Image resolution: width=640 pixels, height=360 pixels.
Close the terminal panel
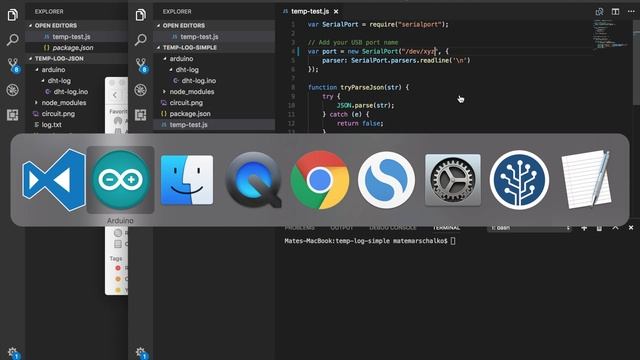coord(631,228)
